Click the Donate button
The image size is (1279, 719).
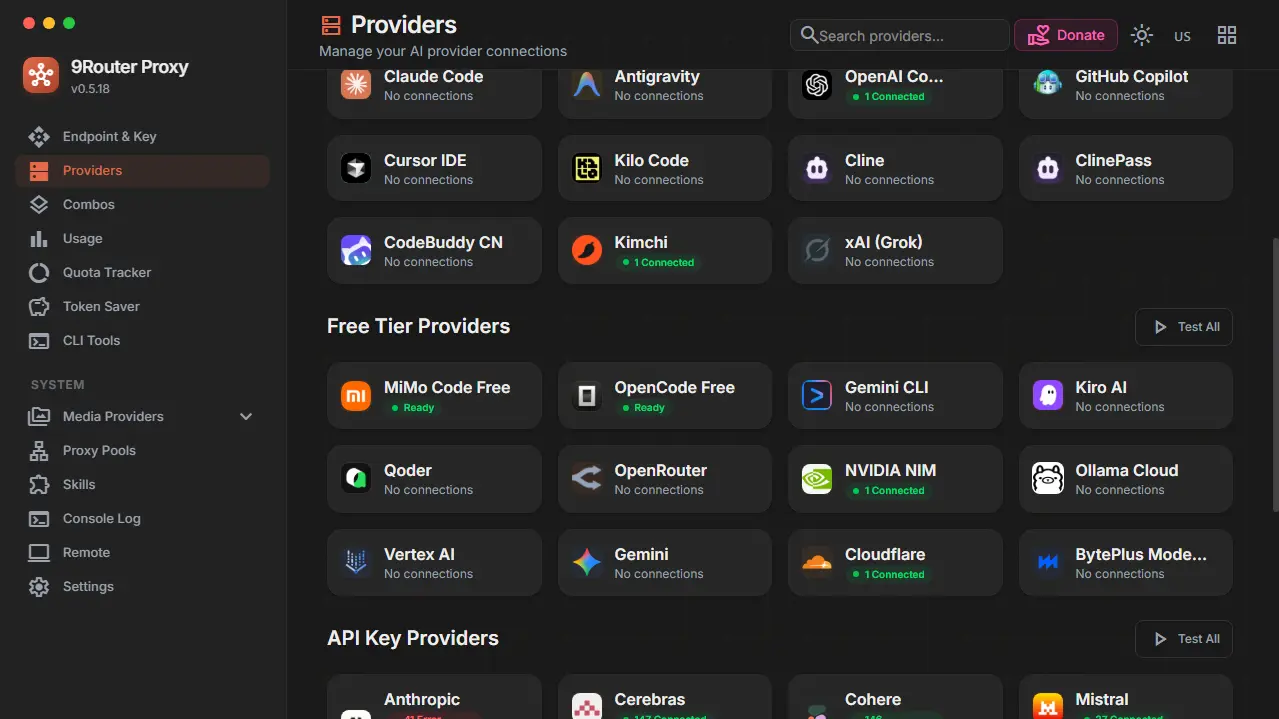(x=1066, y=35)
